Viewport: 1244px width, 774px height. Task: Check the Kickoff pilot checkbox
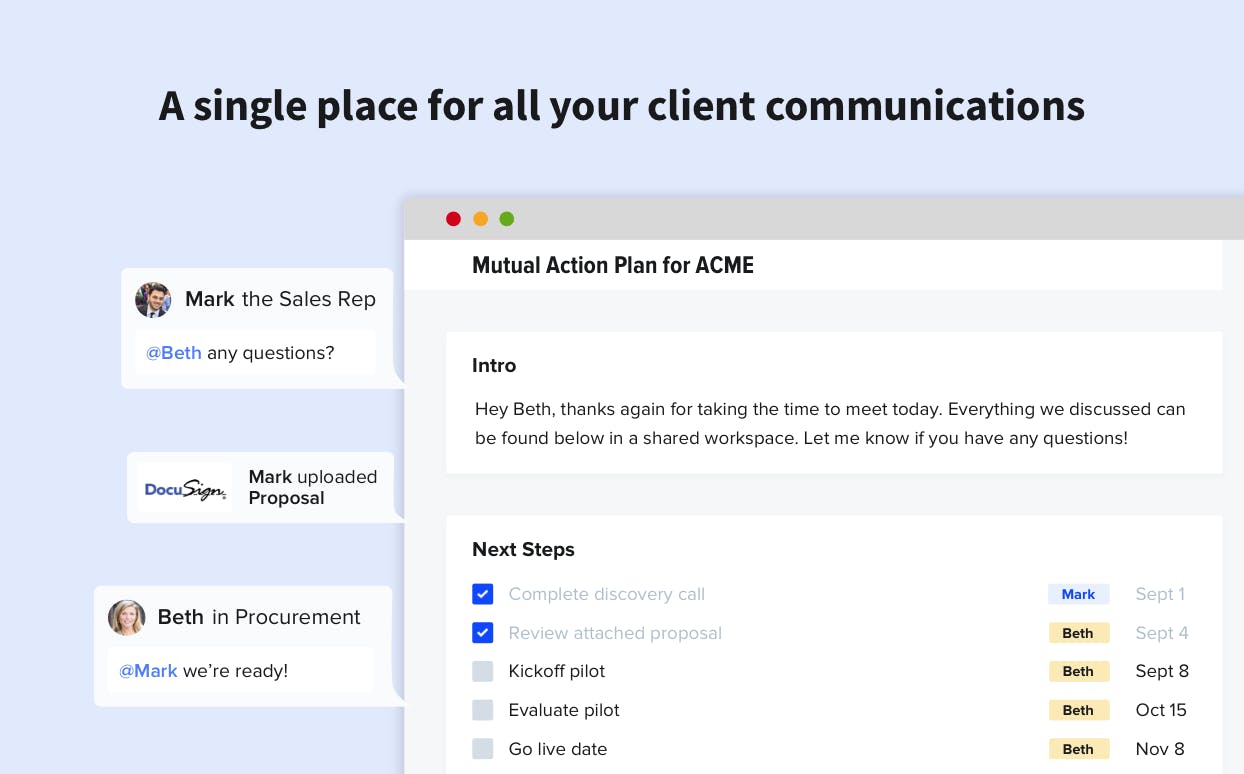coord(483,671)
